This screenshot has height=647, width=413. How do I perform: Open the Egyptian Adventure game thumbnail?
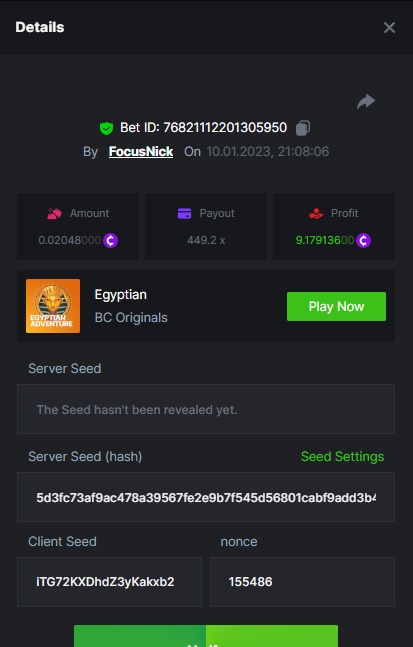point(53,306)
